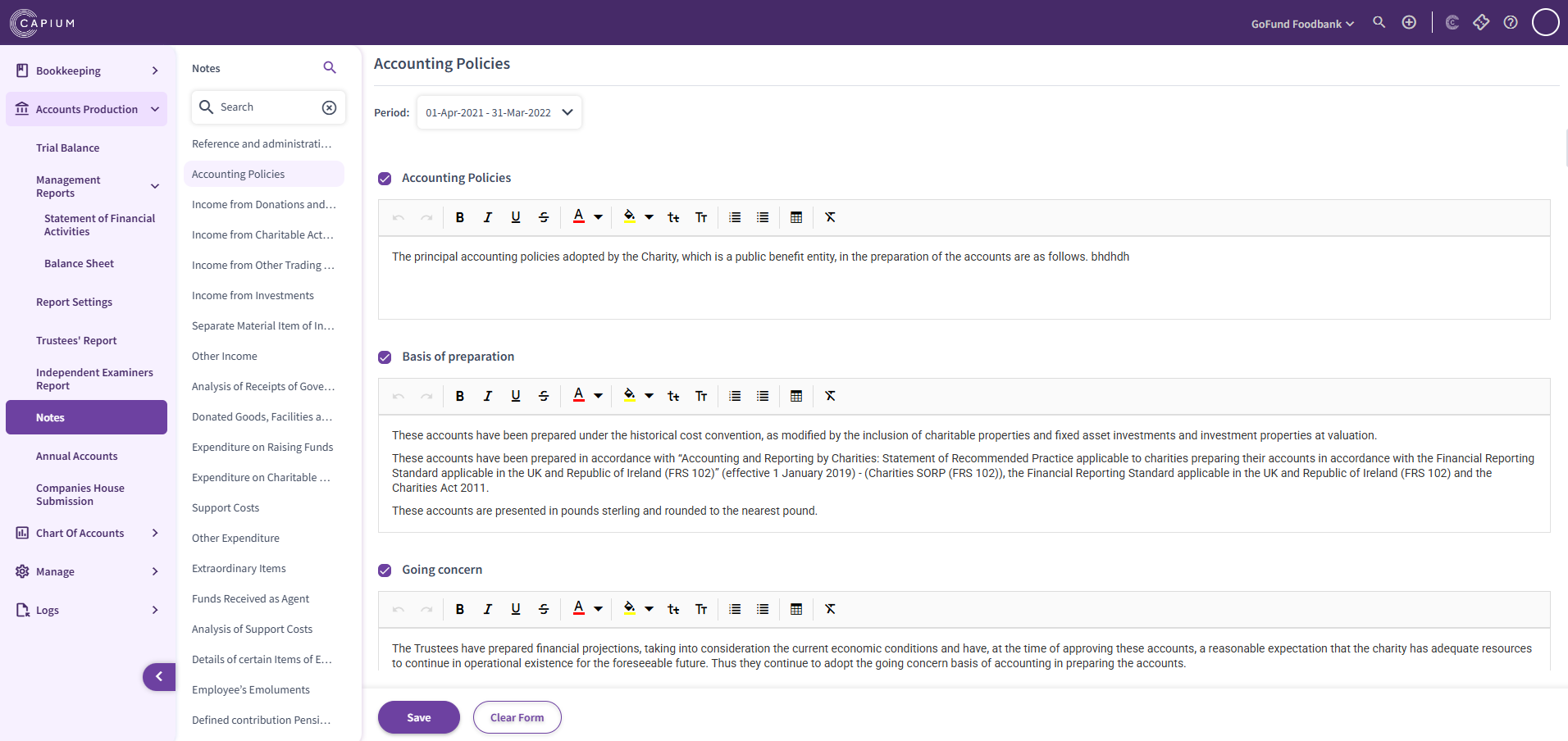Viewport: 1568px width, 741px height.
Task: Click the Notes panel search magnifier icon
Action: coord(330,68)
